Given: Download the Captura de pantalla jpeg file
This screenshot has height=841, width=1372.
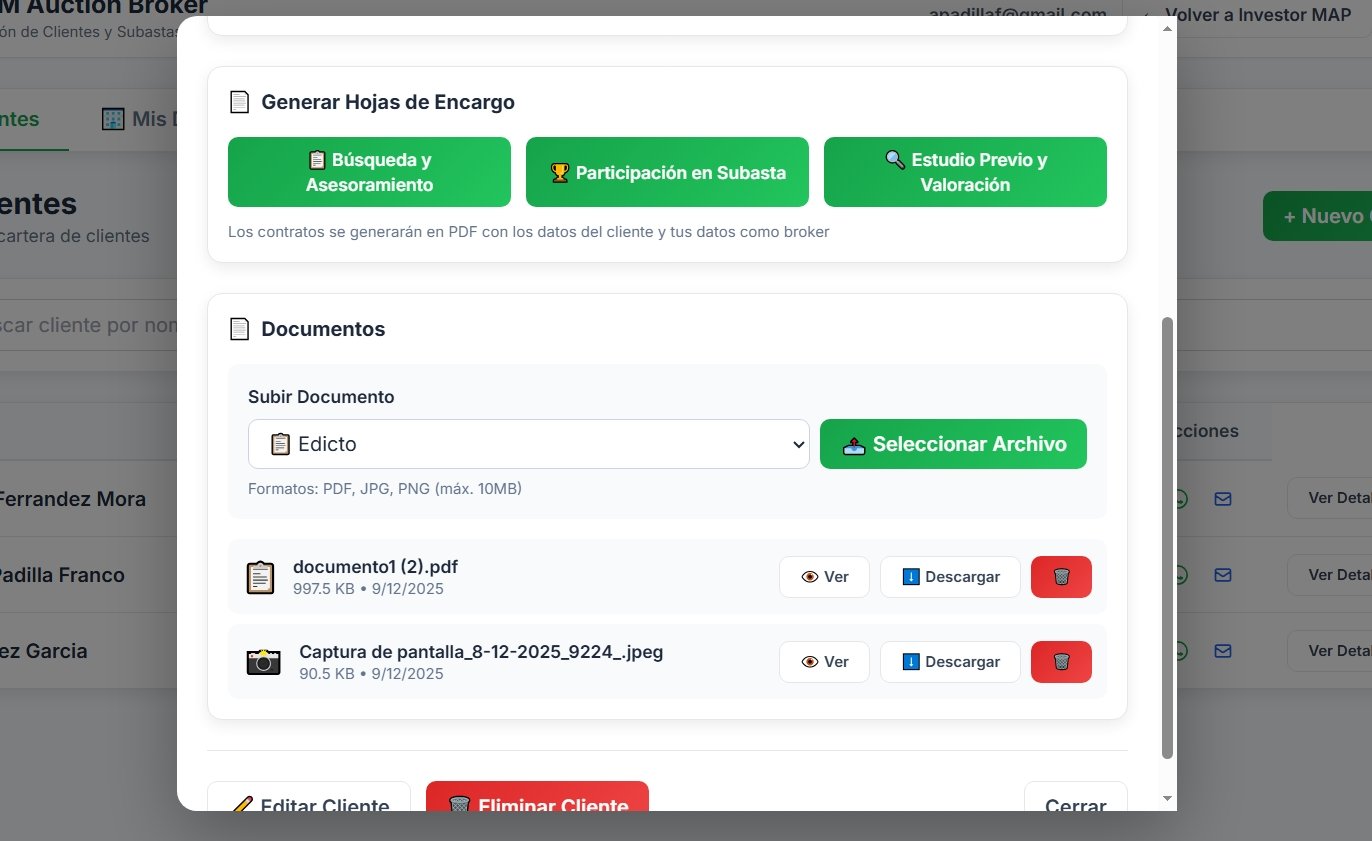Looking at the screenshot, I should (950, 662).
